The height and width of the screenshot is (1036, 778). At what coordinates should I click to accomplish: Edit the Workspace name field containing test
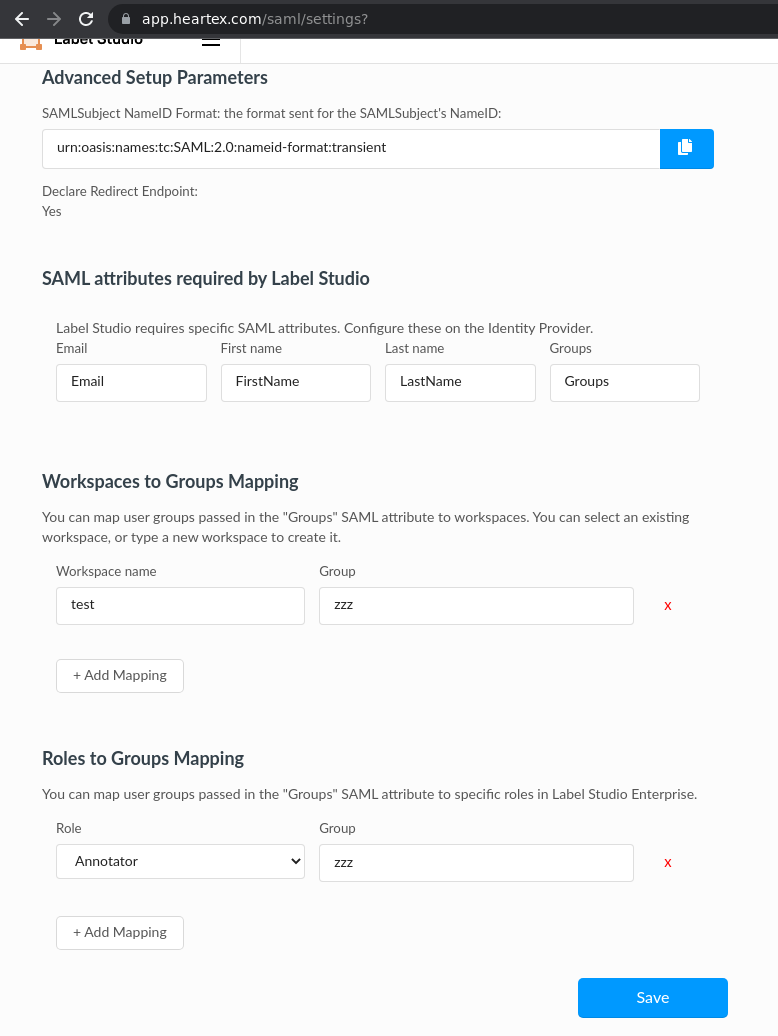(x=180, y=605)
